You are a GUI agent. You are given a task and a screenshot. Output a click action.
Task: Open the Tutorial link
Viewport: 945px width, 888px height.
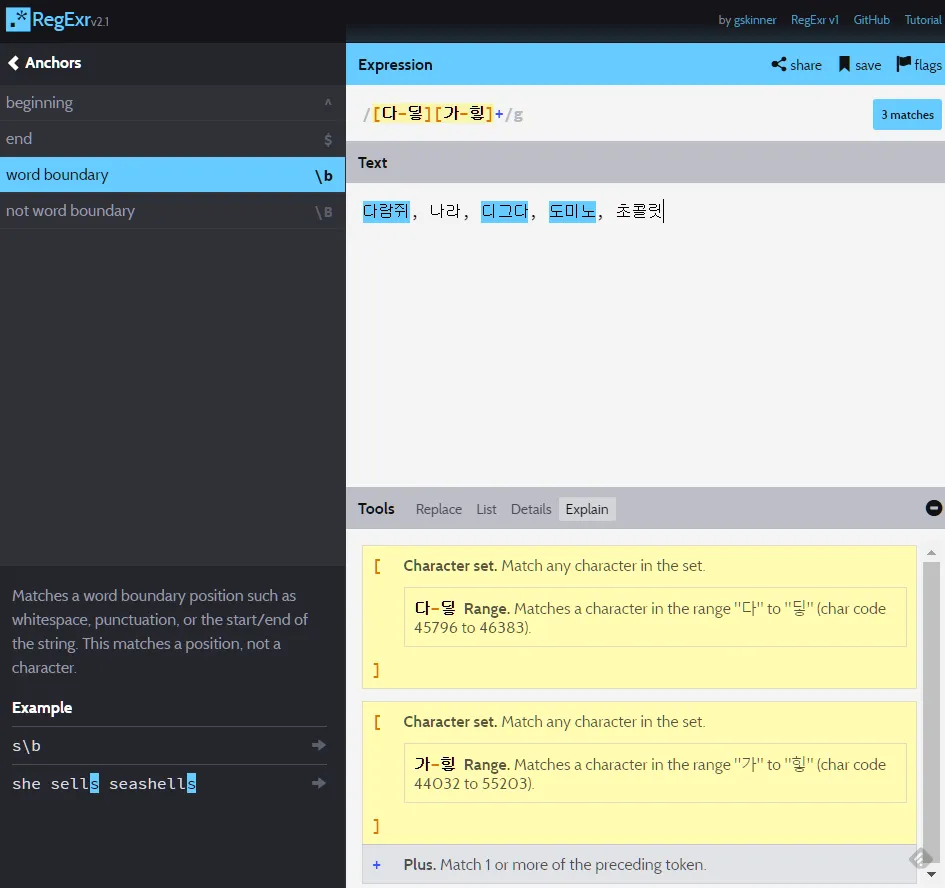tap(923, 20)
